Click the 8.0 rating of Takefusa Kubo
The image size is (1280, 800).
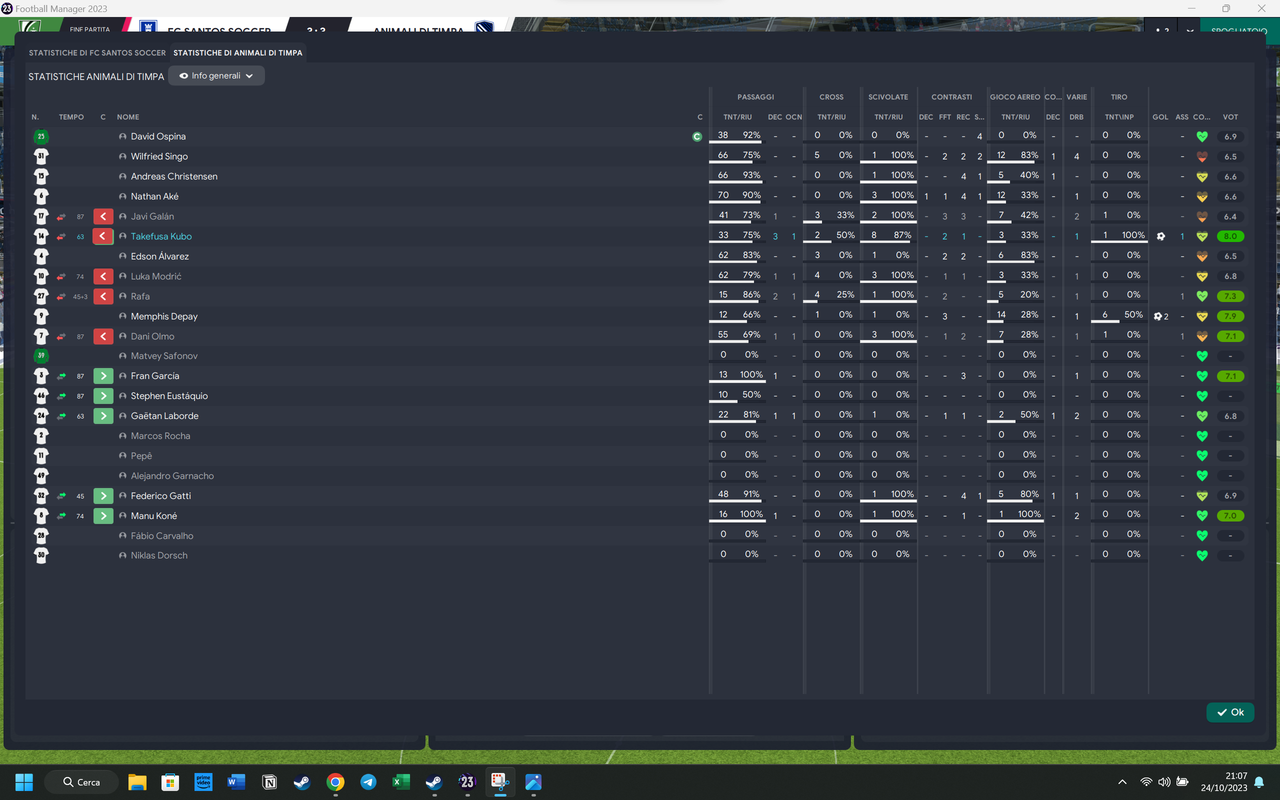tap(1230, 236)
